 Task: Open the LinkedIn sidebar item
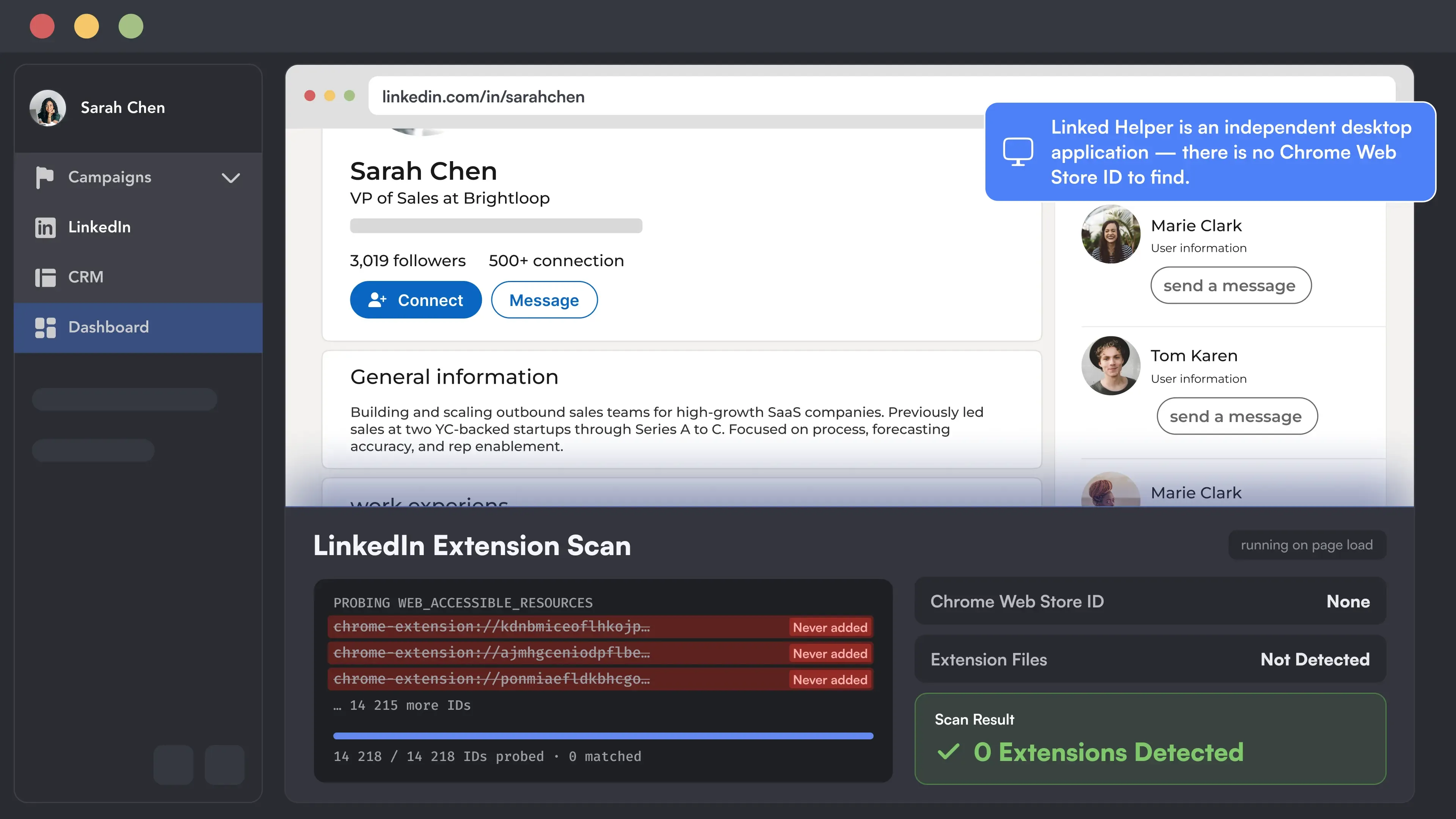tap(138, 227)
